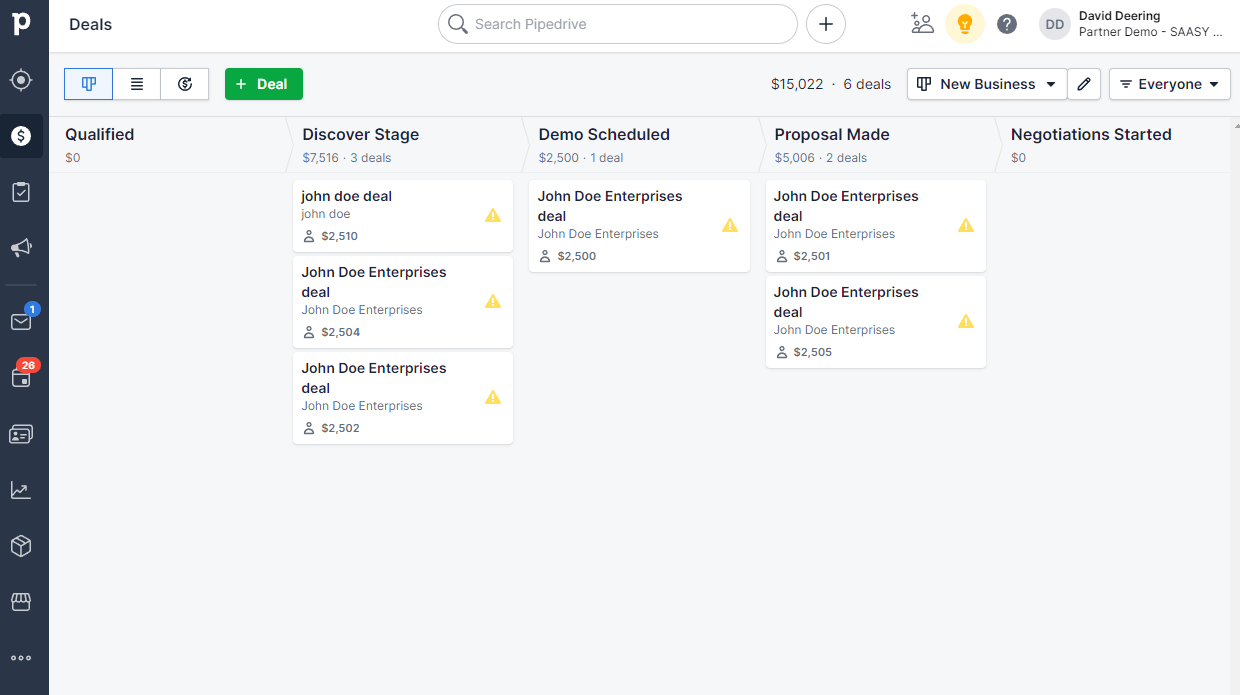Viewport: 1240px width, 695px height.
Task: Open the $2,500 Demo Scheduled deal
Action: pyautogui.click(x=639, y=226)
